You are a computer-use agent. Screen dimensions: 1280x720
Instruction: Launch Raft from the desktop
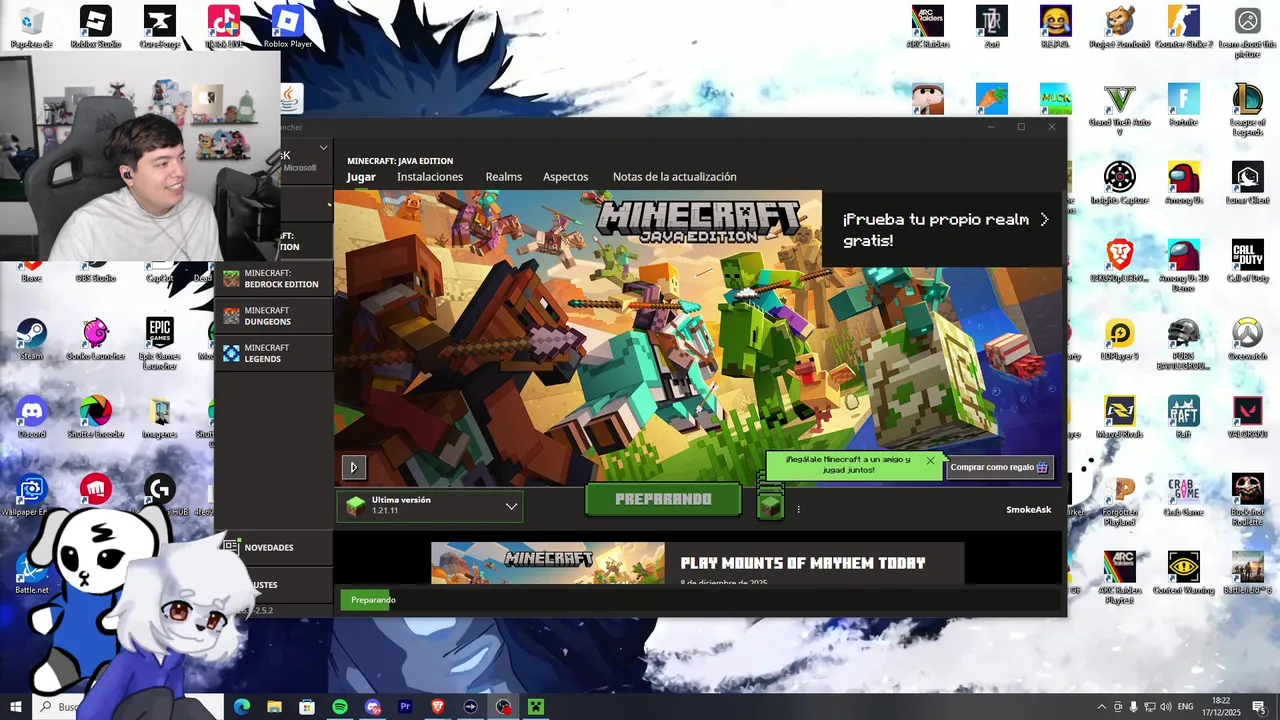tap(1184, 417)
